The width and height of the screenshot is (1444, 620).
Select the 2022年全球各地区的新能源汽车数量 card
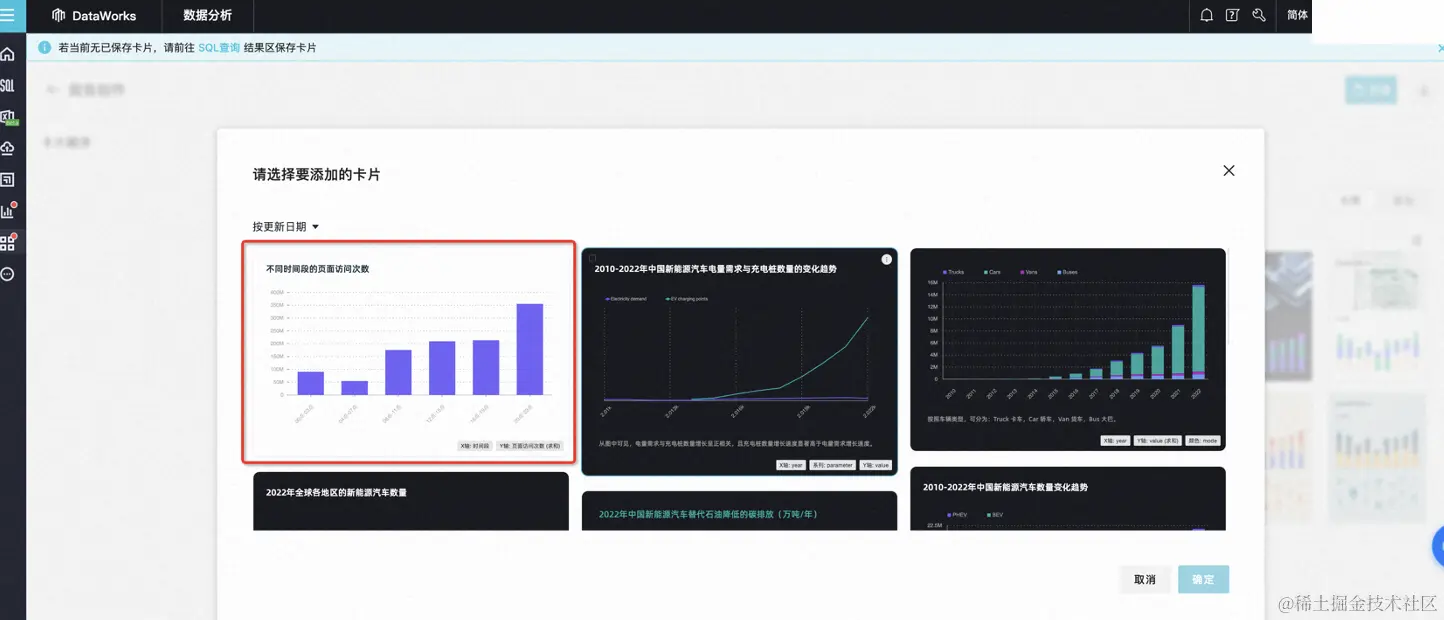coord(410,501)
